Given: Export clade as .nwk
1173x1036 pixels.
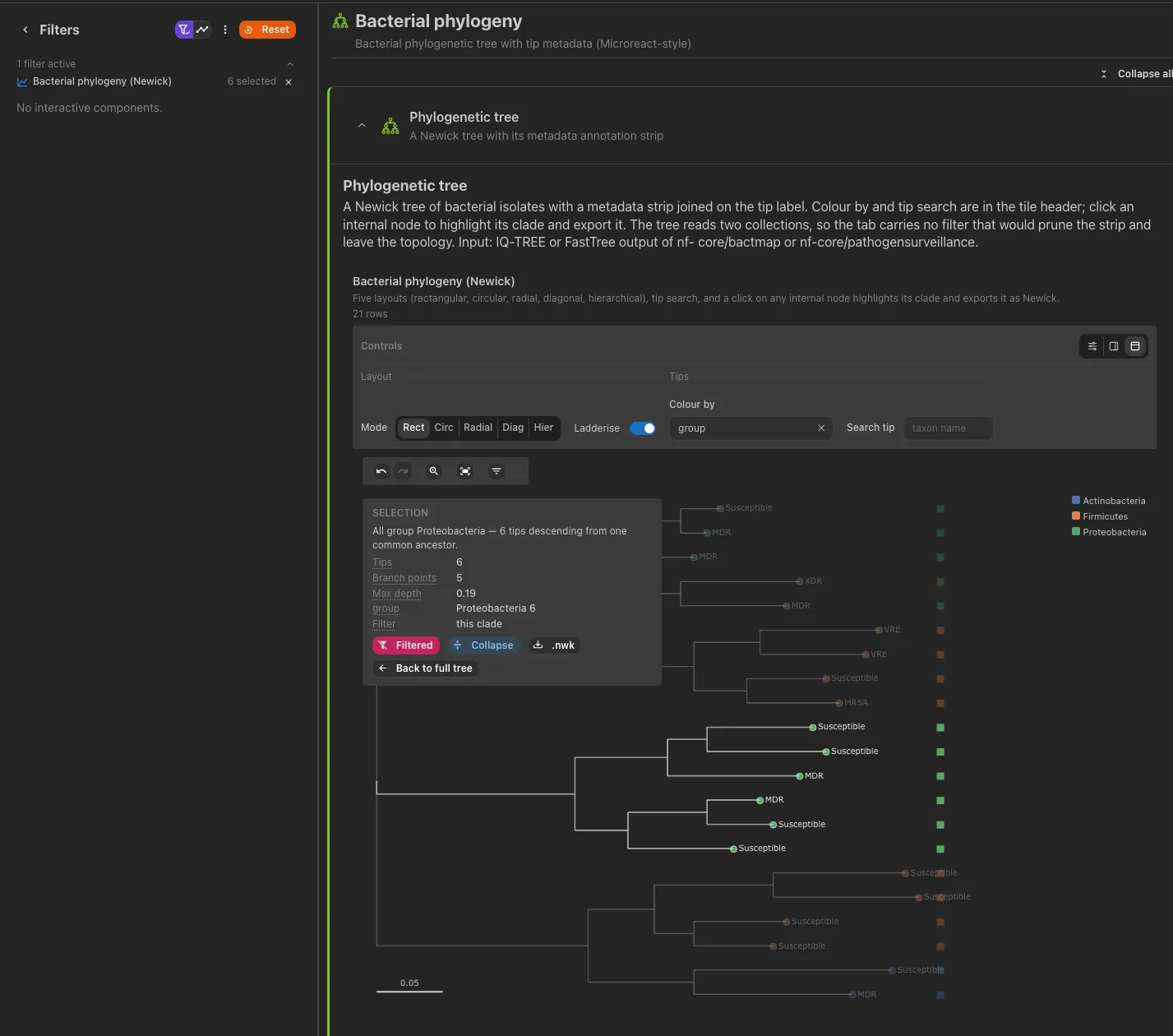Looking at the screenshot, I should [x=555, y=645].
